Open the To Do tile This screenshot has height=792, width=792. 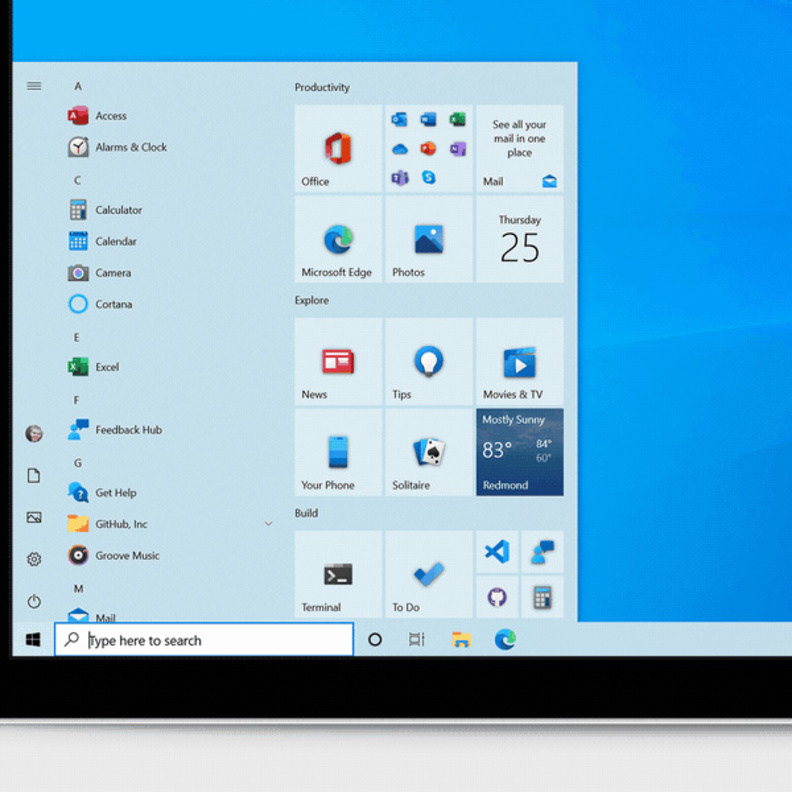pos(429,574)
